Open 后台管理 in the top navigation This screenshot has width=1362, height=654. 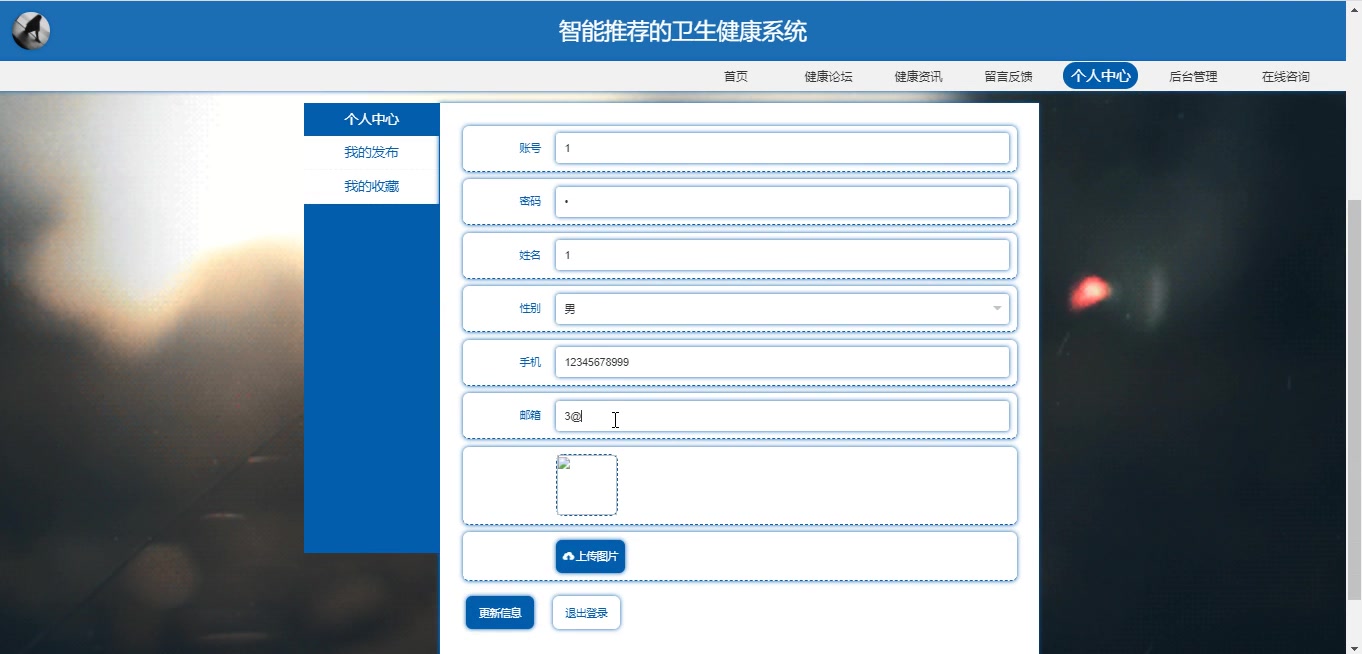click(1193, 76)
